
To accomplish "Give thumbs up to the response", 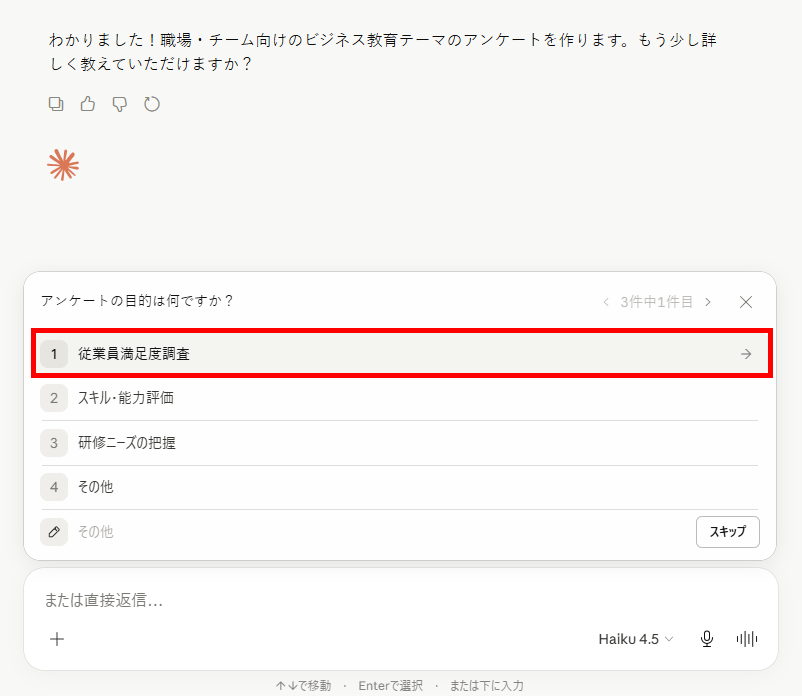I will coord(87,104).
